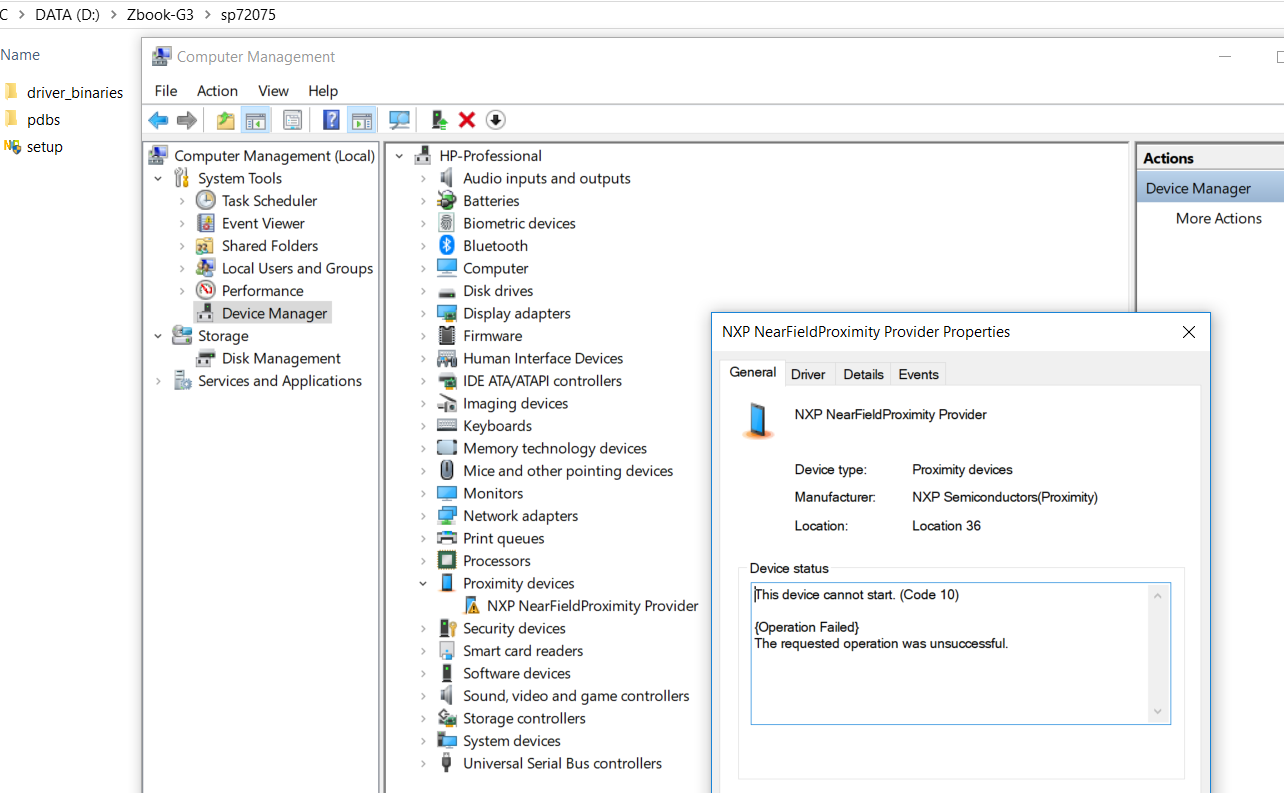Click the Bluetooth category icon

click(x=447, y=246)
